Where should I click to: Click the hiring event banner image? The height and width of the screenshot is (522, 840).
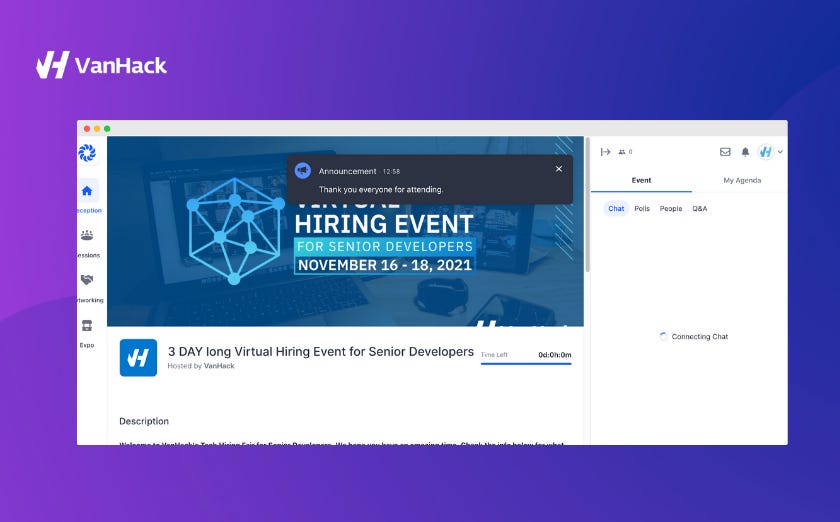click(x=346, y=232)
